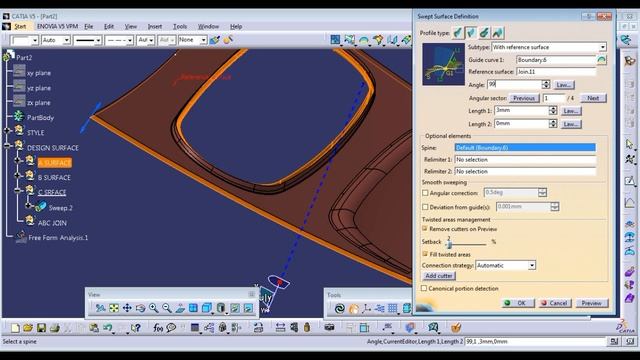Click the Axis System icon in Tools toolbar
This screenshot has height=360, width=640.
pos(367,309)
